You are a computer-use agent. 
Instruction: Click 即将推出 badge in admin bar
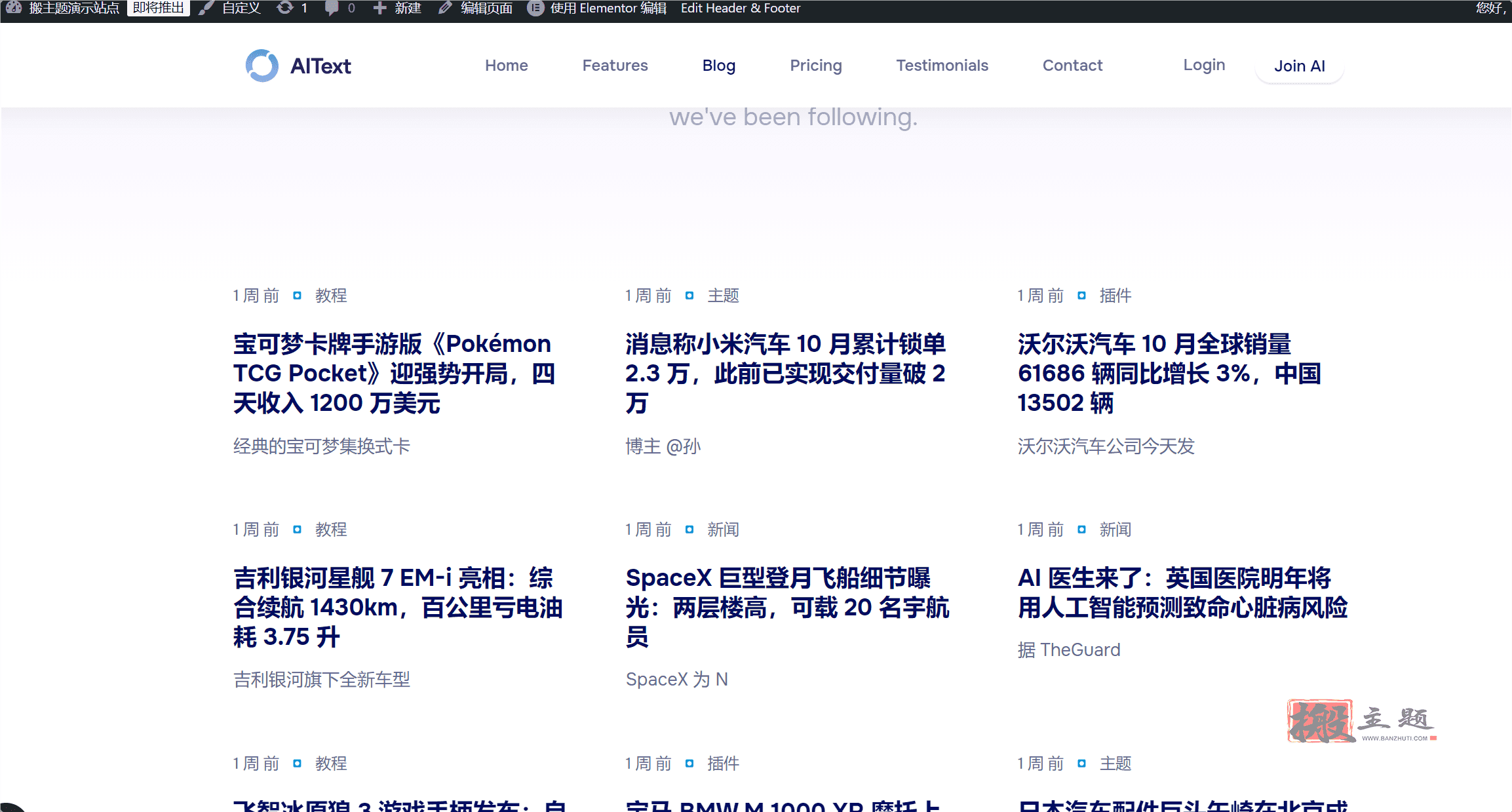[158, 8]
